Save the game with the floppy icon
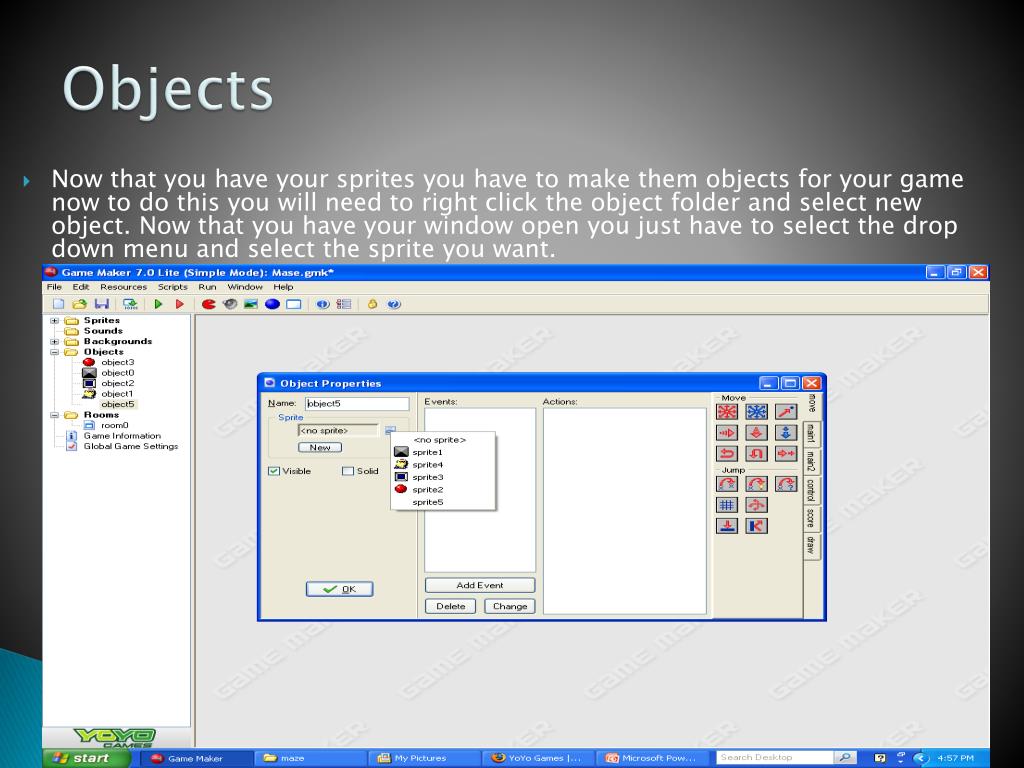 click(101, 304)
